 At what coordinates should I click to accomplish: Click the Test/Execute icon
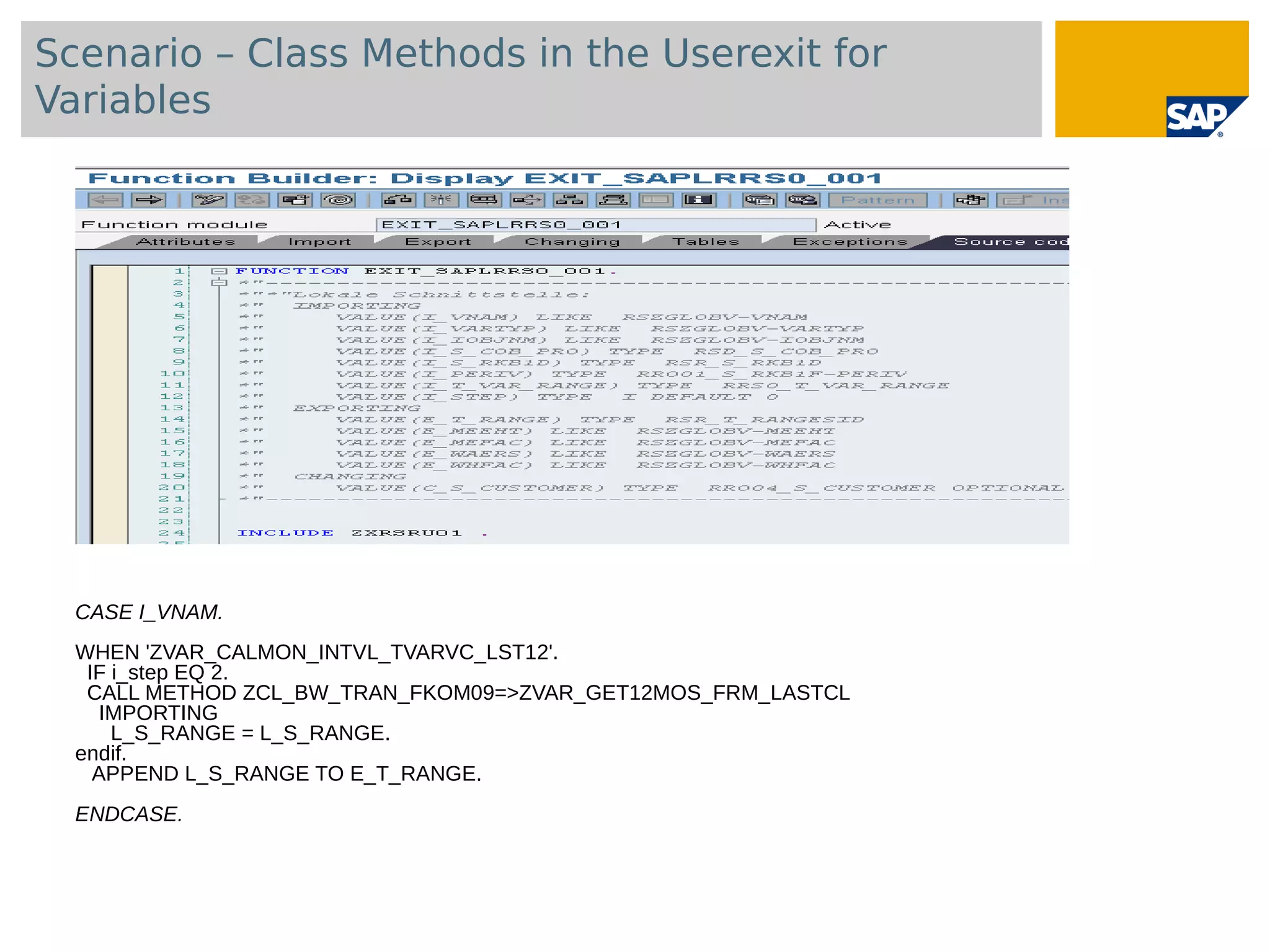pos(442,200)
